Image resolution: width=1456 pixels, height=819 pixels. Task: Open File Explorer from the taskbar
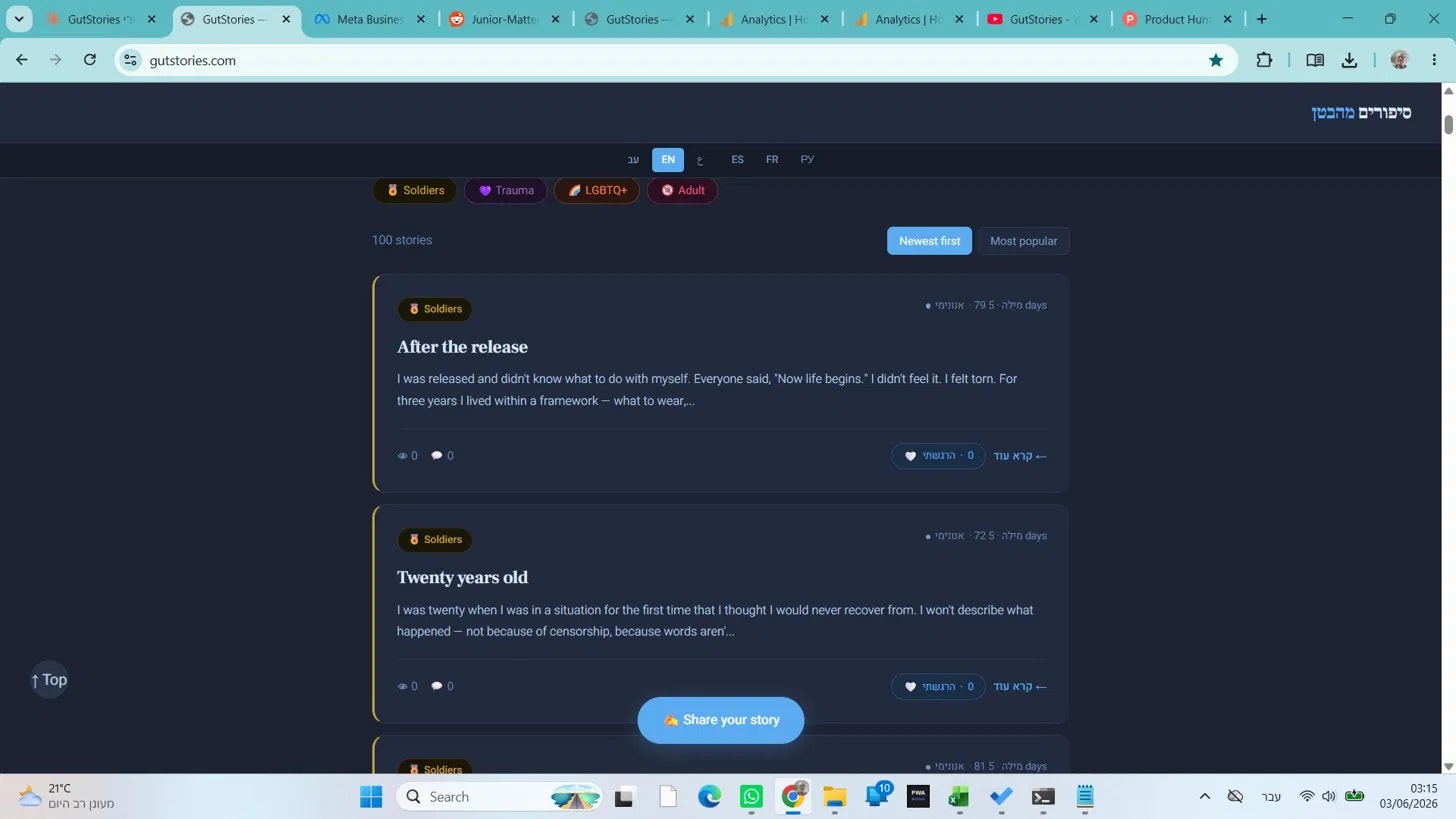[834, 797]
